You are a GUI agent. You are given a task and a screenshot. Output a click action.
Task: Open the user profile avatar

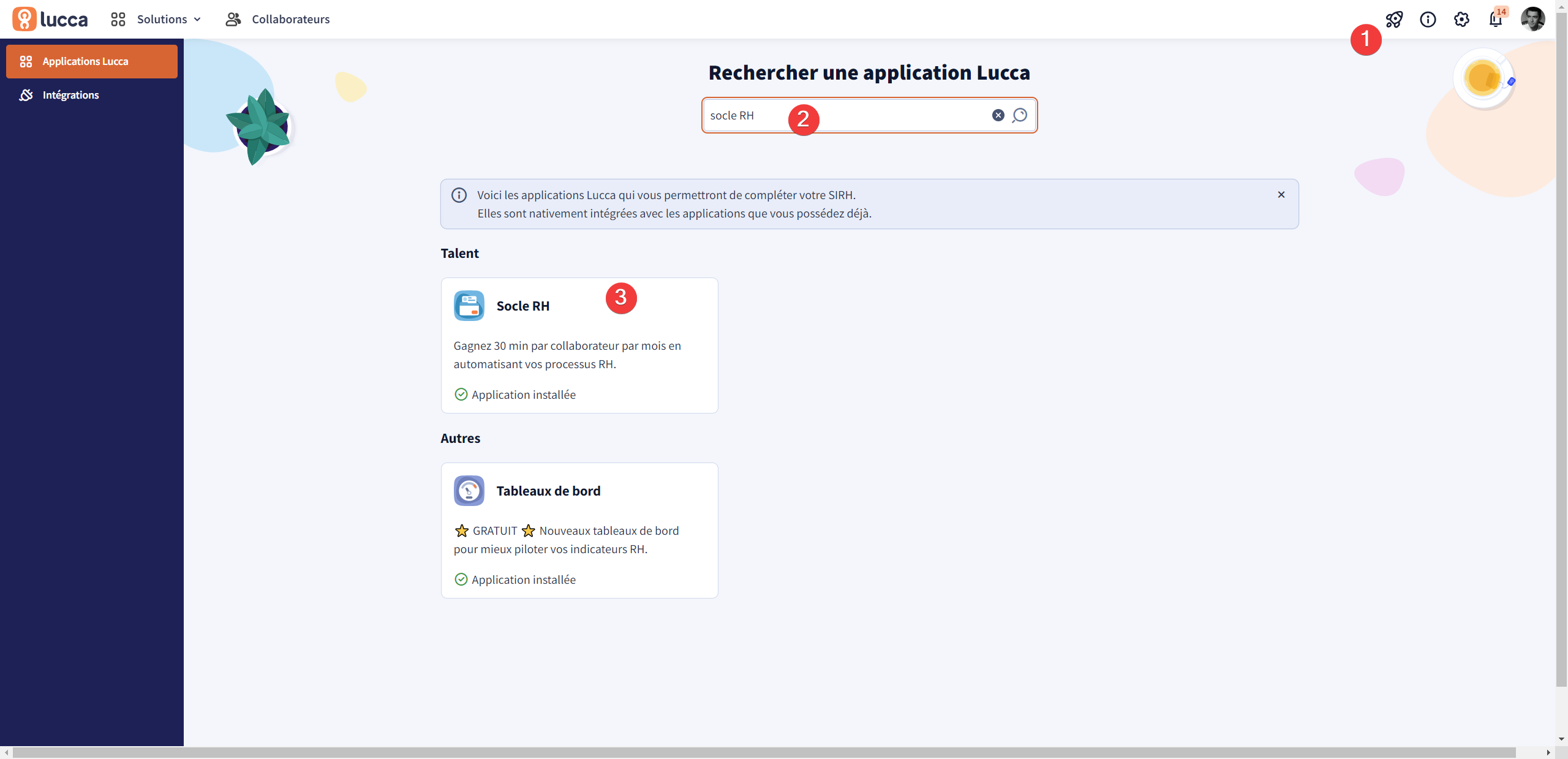[x=1532, y=19]
